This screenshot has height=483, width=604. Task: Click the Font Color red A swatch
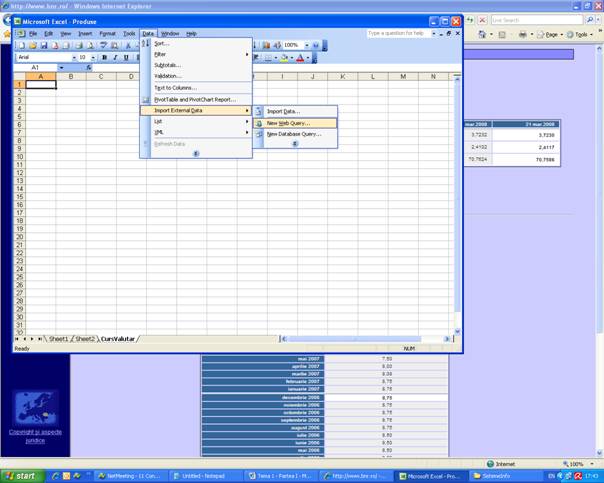point(300,58)
